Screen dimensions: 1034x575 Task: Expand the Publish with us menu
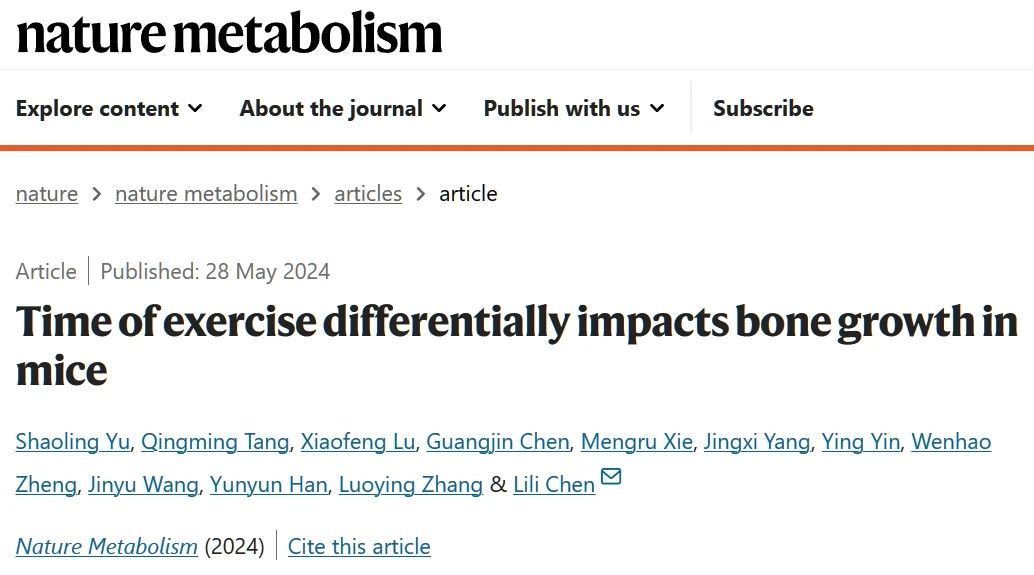(x=574, y=108)
